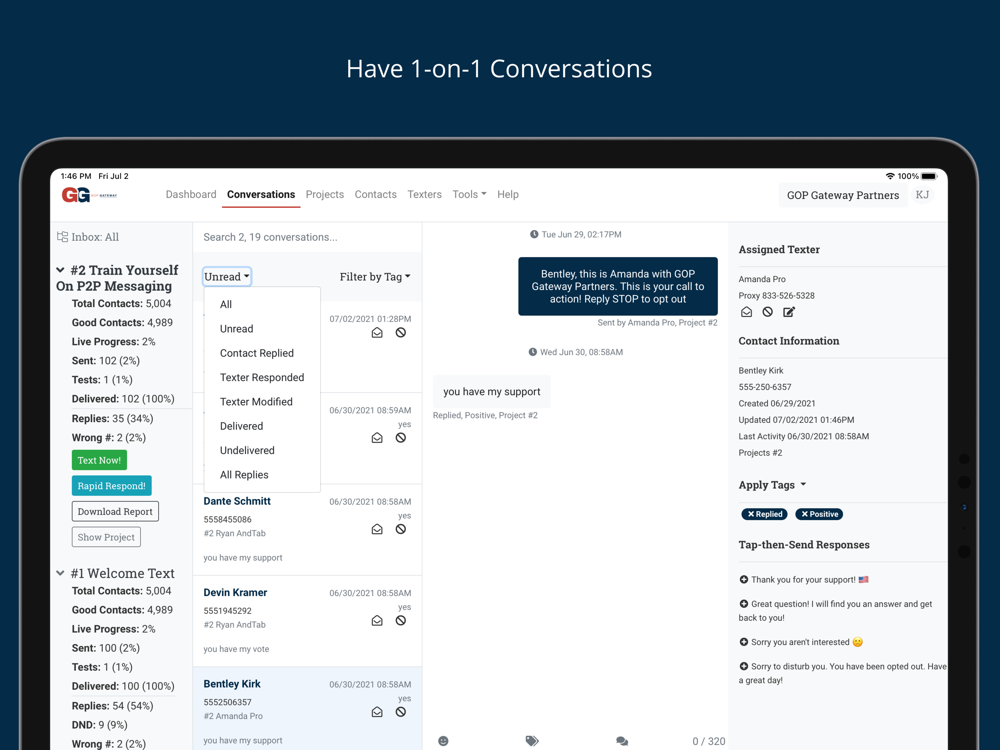Screen dimensions: 1000x750
Task: Open GOP Gateway Partners account selector
Action: pyautogui.click(x=842, y=195)
